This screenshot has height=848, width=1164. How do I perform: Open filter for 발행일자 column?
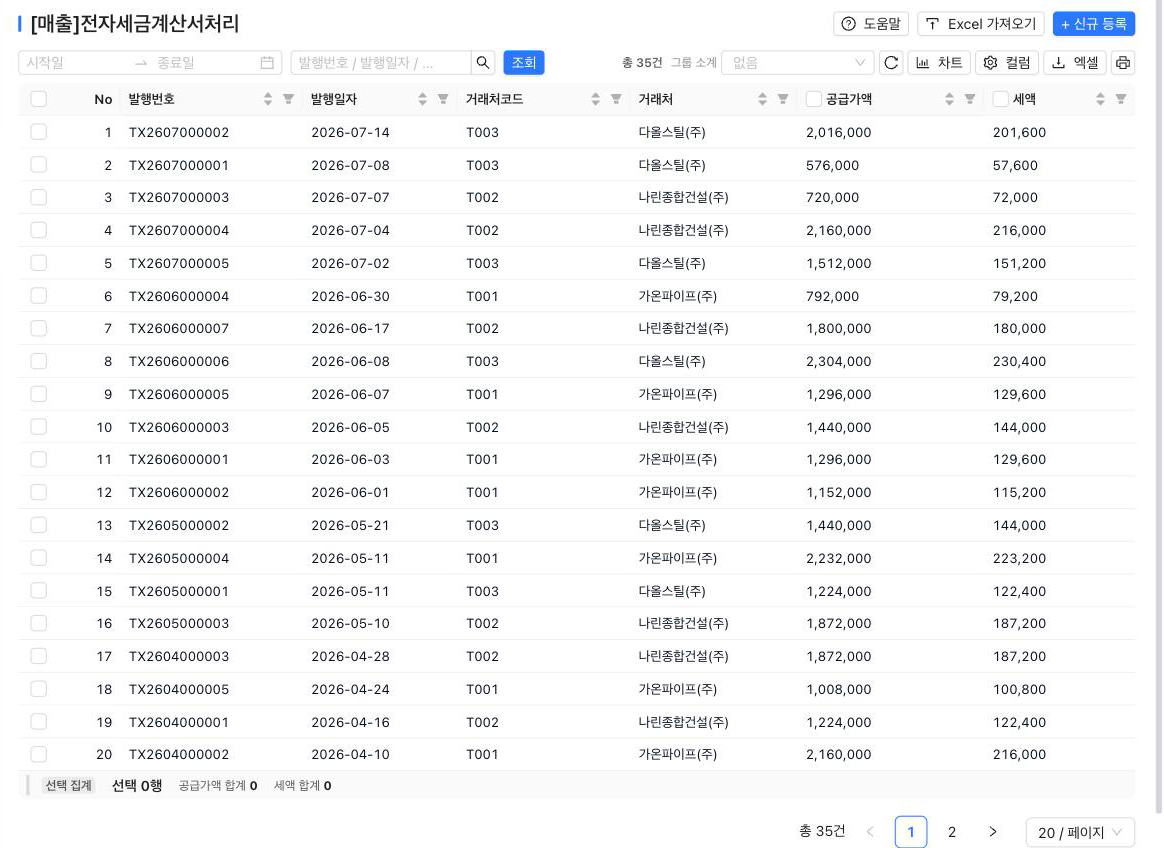[x=443, y=99]
